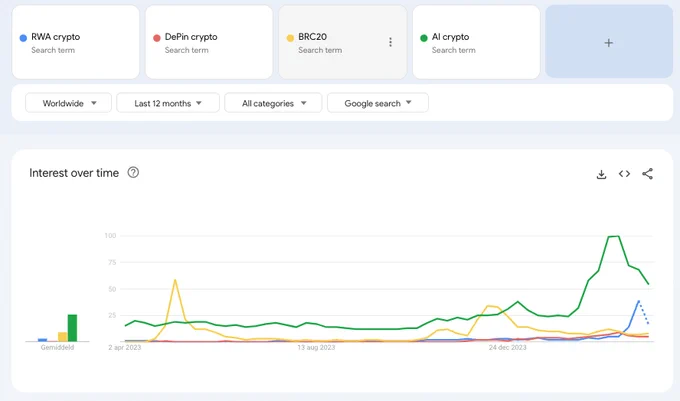
Task: Click the 2 apr 2023 axis date
Action: click(x=125, y=347)
